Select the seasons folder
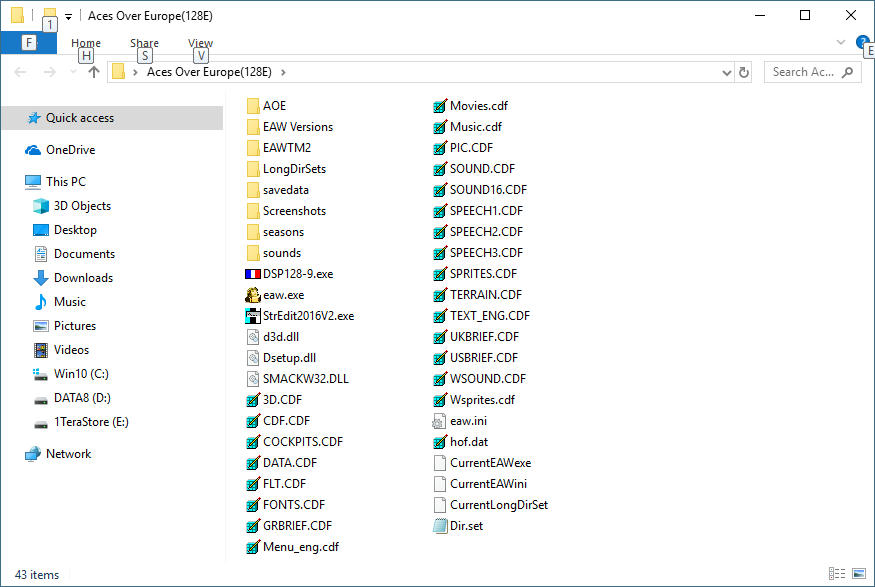This screenshot has width=875, height=587. tap(275, 232)
